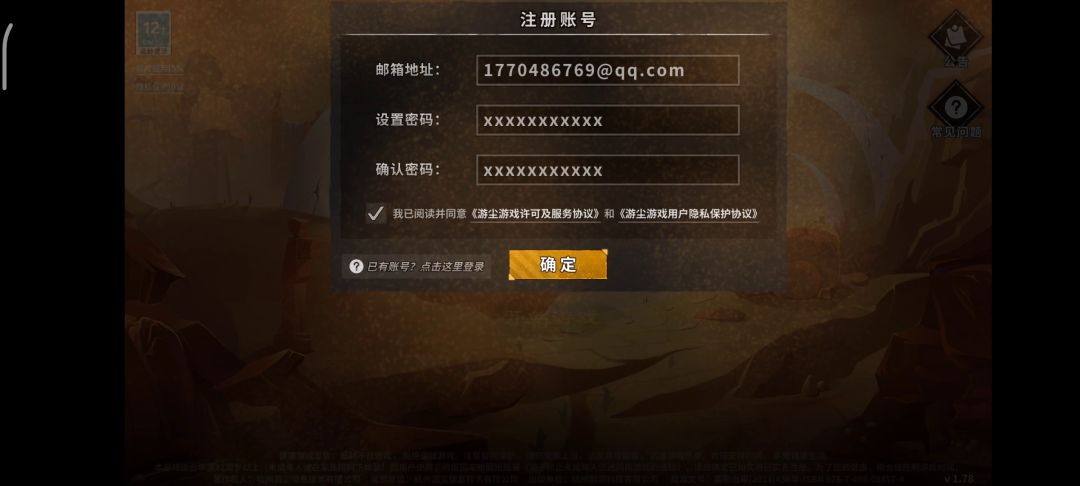Viewport: 1080px width, 486px height.
Task: Open the 公告 announcements icon
Action: click(x=956, y=39)
